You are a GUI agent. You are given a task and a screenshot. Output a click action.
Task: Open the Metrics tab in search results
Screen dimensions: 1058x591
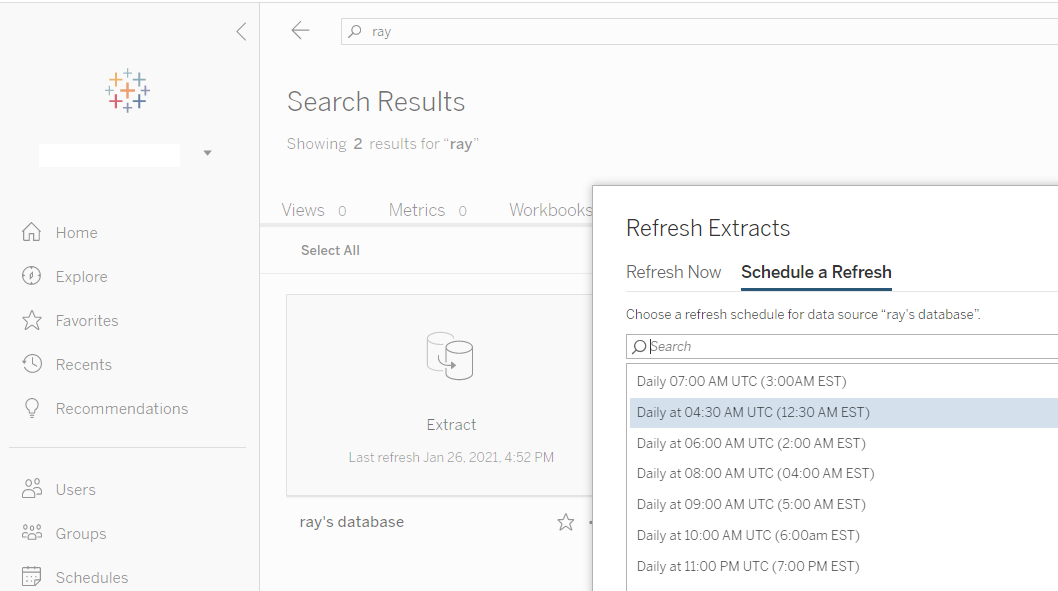[416, 210]
